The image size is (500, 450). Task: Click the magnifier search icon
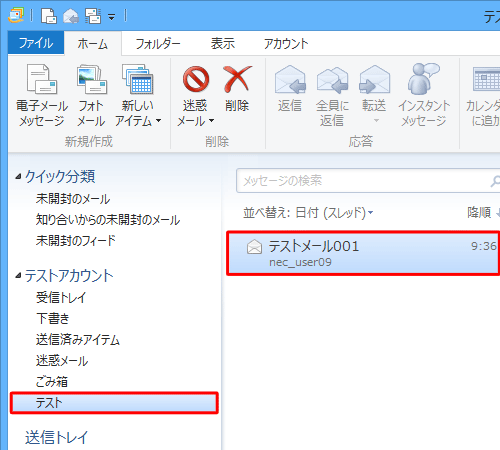click(495, 181)
